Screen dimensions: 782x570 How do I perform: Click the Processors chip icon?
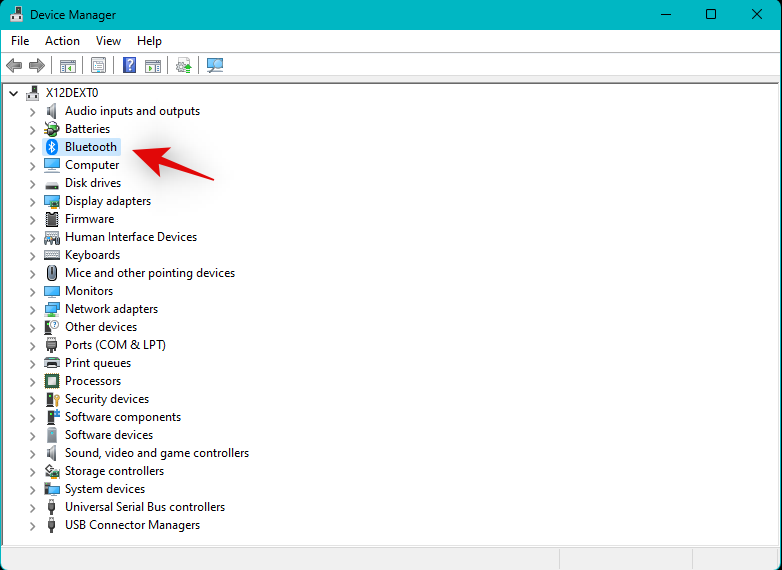pos(52,381)
